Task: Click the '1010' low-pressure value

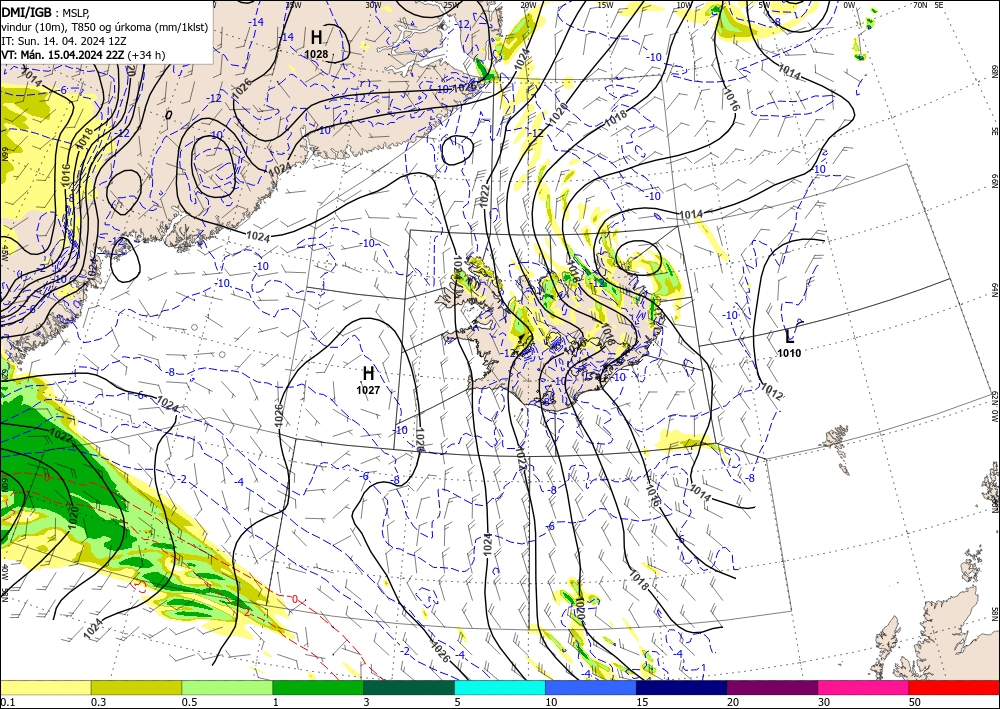Action: (789, 353)
